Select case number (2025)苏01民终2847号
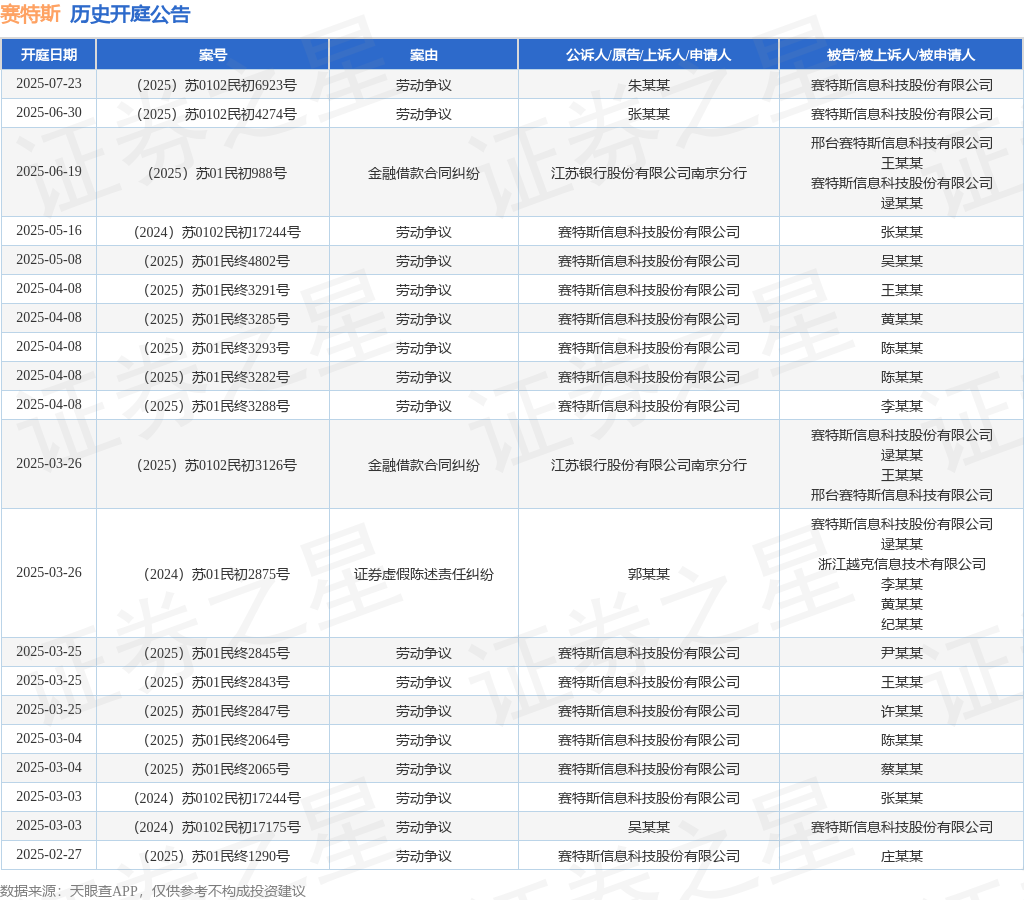The image size is (1024, 900). pyautogui.click(x=213, y=711)
